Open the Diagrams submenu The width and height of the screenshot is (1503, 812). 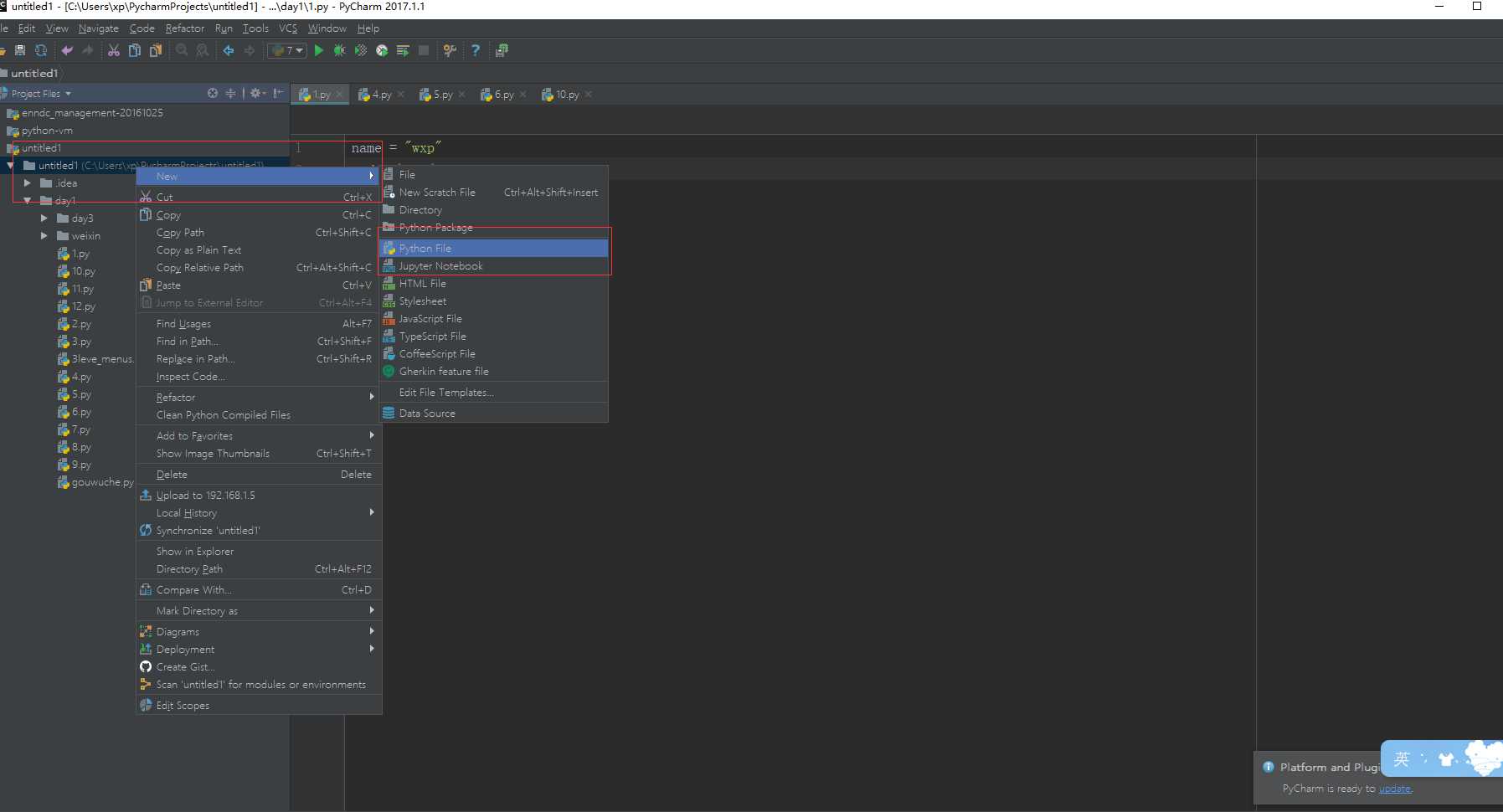pos(259,631)
